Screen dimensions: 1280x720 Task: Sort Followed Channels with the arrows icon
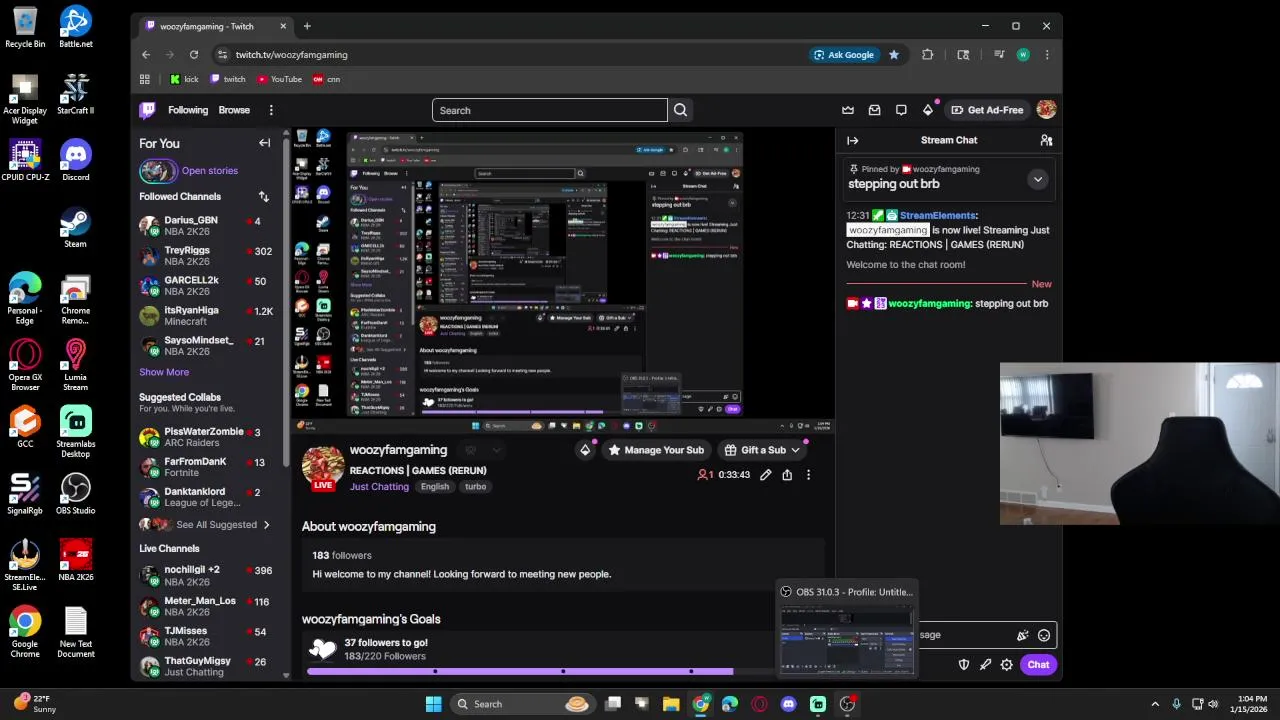click(264, 197)
